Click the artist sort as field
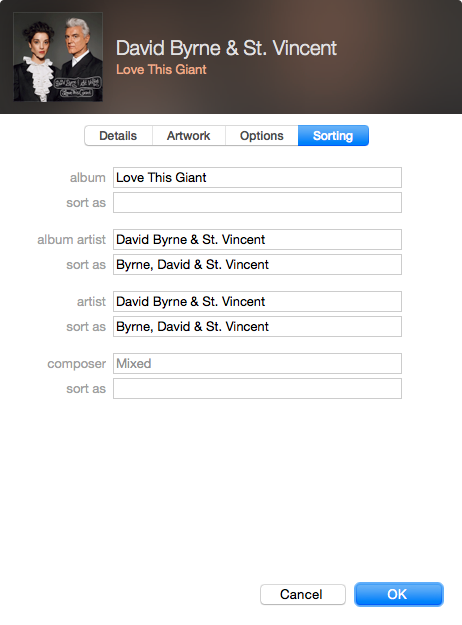Image resolution: width=462 pixels, height=625 pixels. [257, 326]
